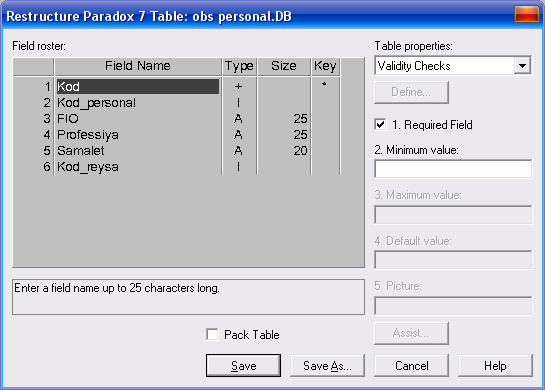Click the type A cell of FIO
Screen dimensions: 545x390
238,119
